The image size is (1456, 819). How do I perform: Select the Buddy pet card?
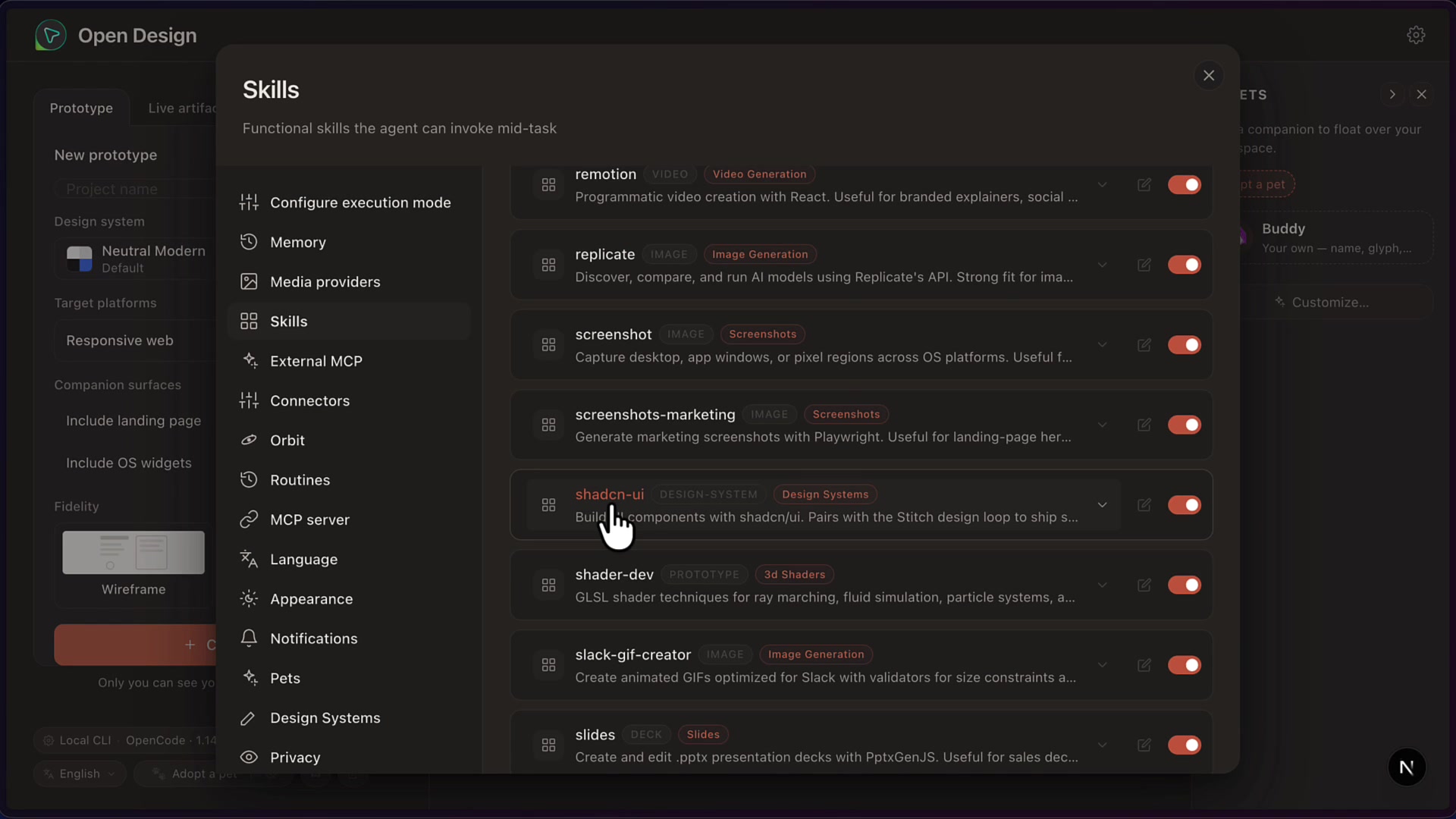pos(1336,238)
